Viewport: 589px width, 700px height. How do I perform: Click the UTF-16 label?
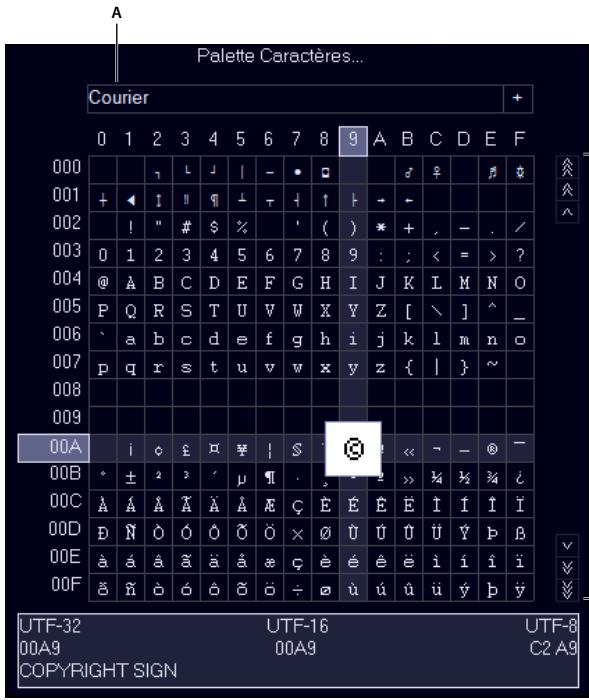[297, 626]
